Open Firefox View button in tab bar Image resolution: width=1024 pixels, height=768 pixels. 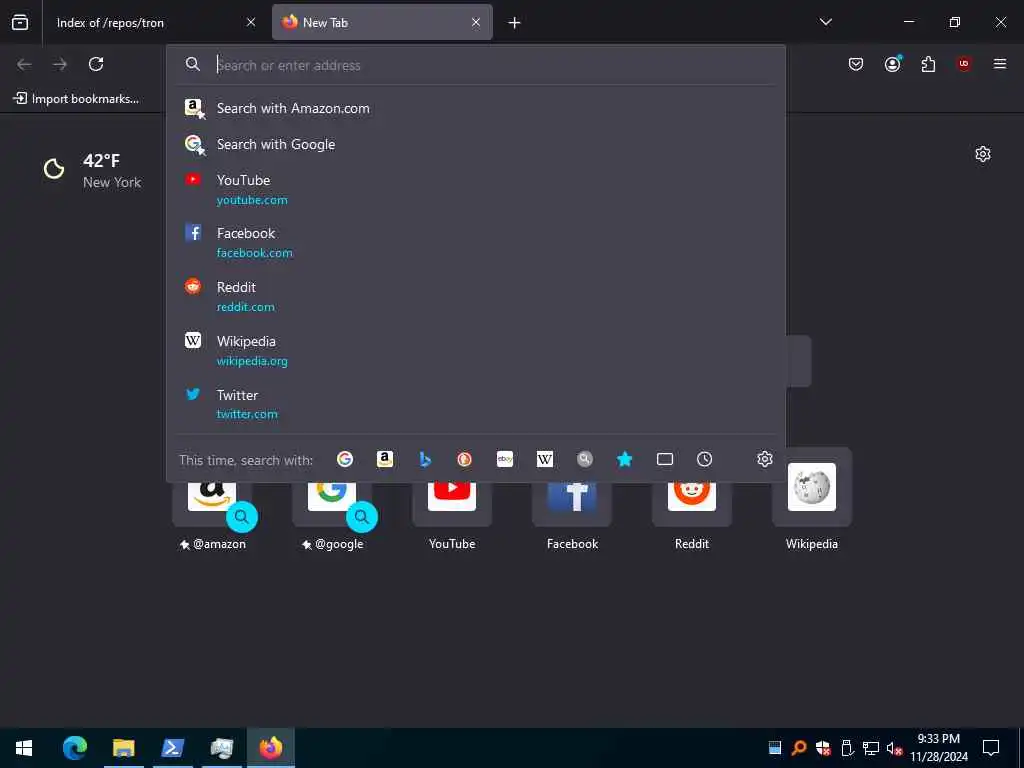[20, 22]
